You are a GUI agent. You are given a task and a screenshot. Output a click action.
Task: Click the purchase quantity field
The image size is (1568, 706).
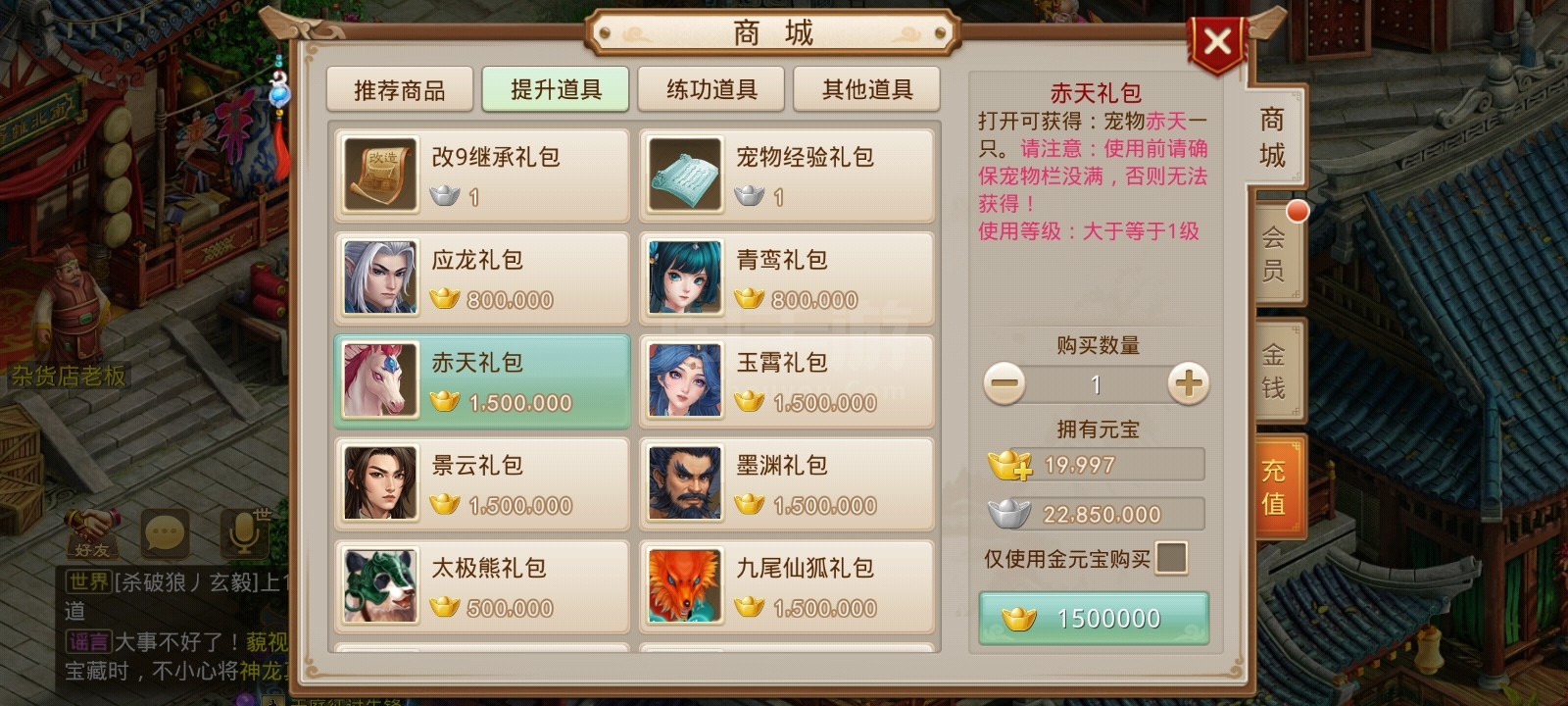1097,384
